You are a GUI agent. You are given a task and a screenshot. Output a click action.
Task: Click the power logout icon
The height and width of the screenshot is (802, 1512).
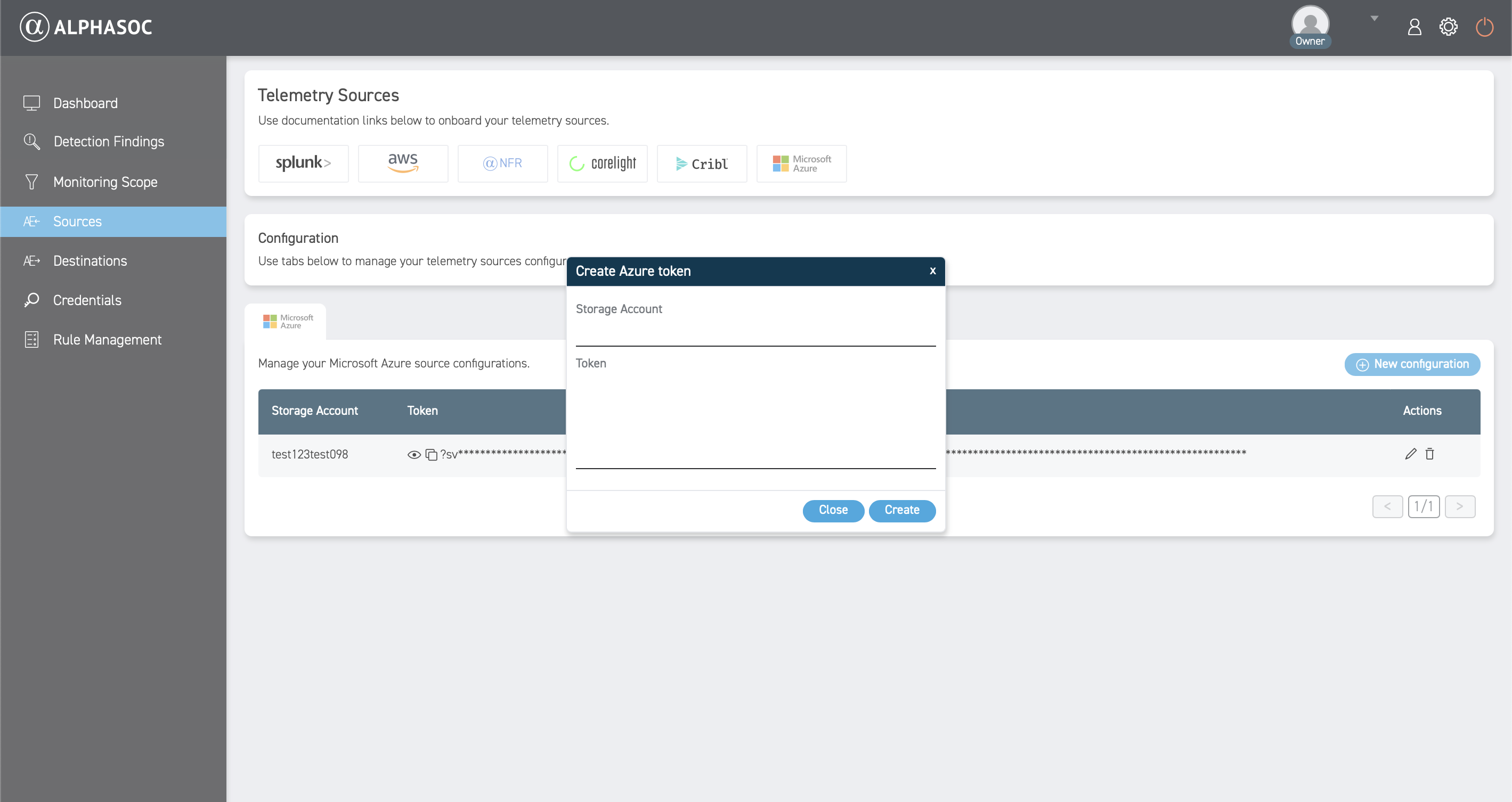(1484, 27)
